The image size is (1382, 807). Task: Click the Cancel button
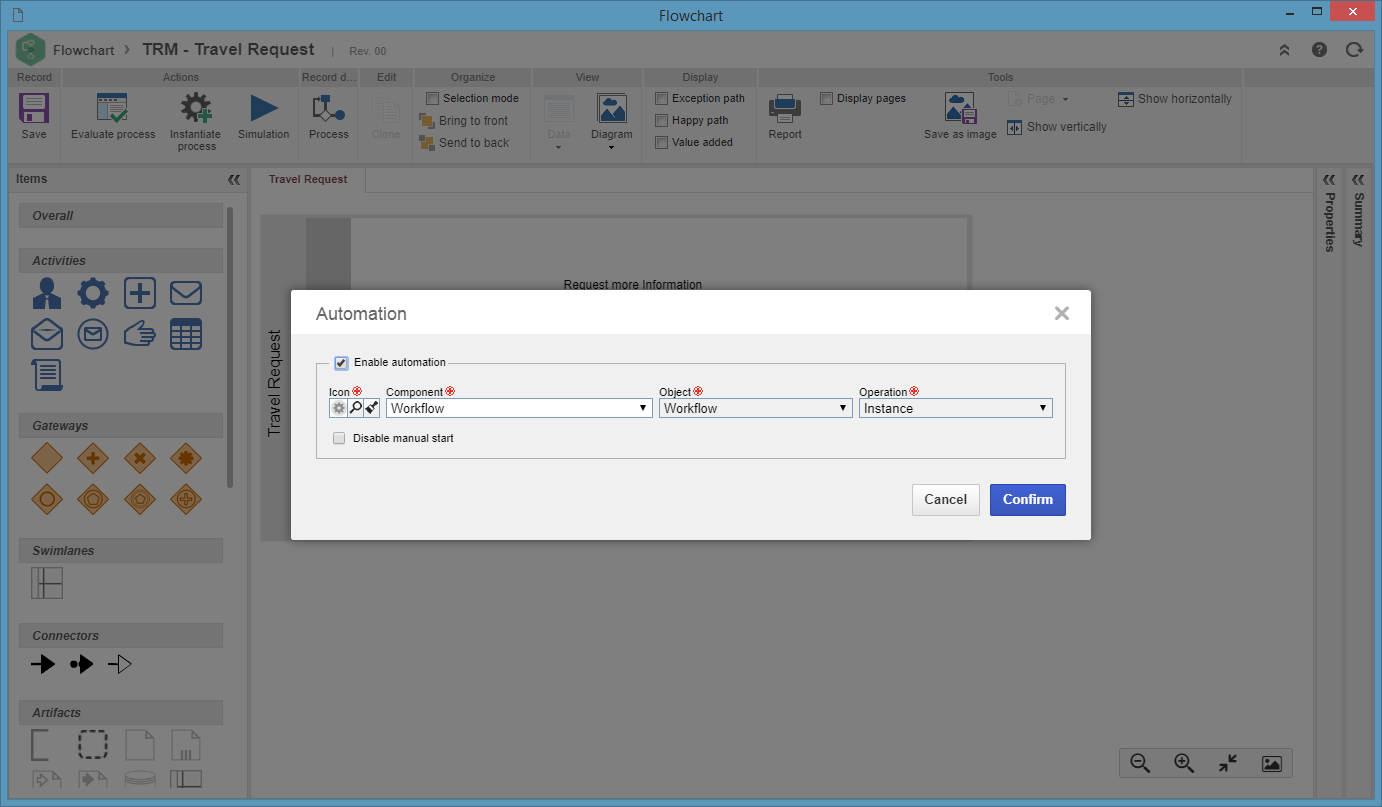tap(945, 500)
